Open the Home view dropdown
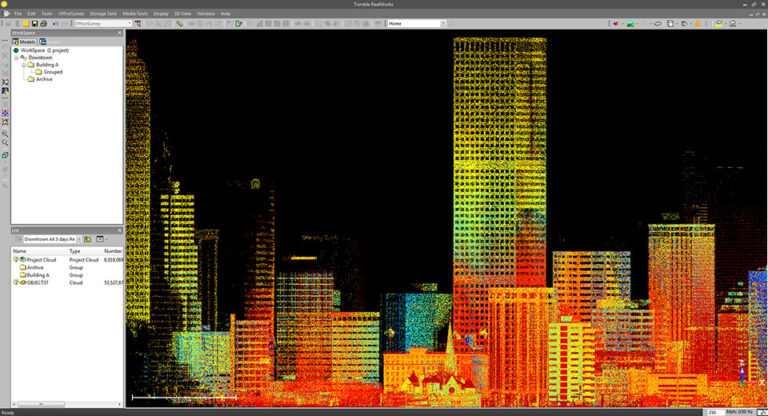The width and height of the screenshot is (768, 416). click(443, 23)
